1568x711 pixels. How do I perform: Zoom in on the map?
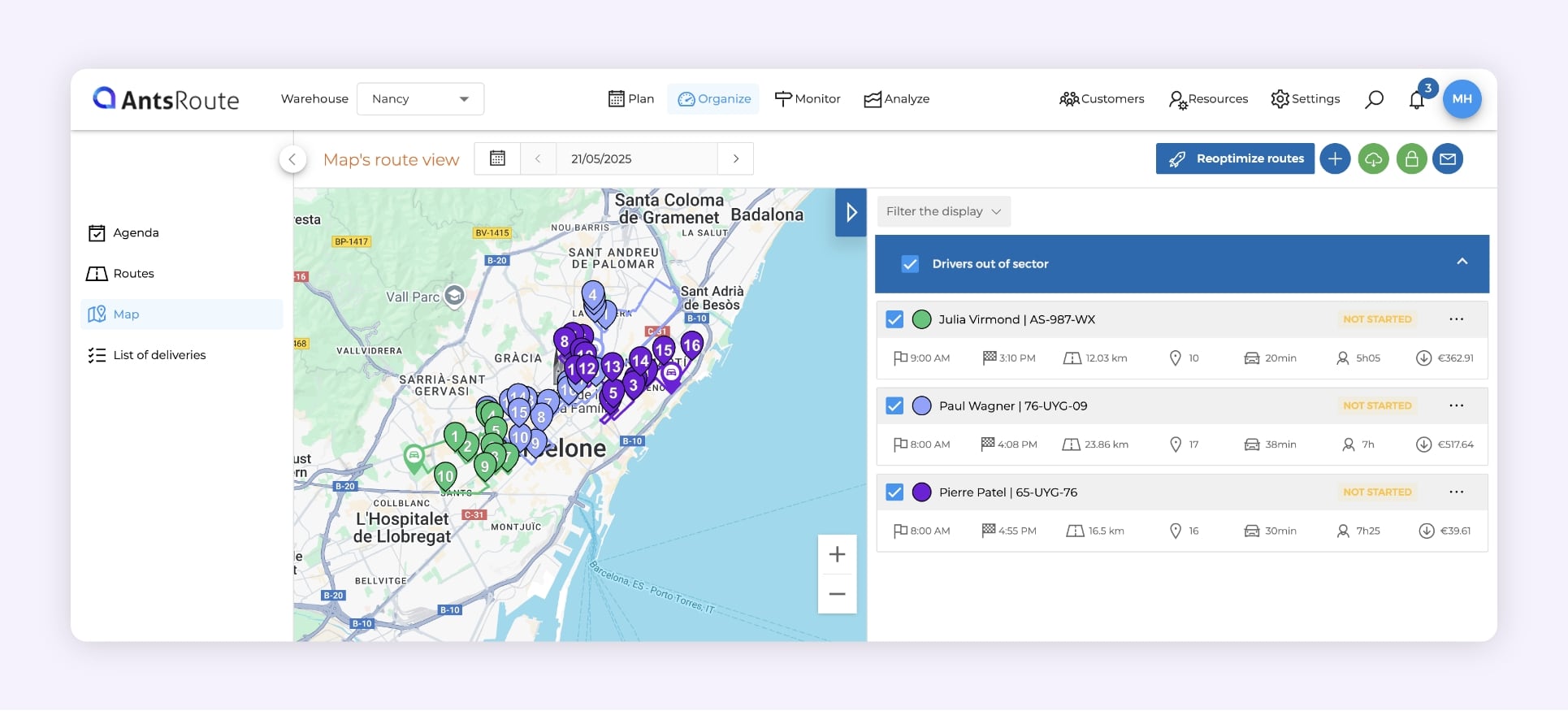tap(837, 555)
